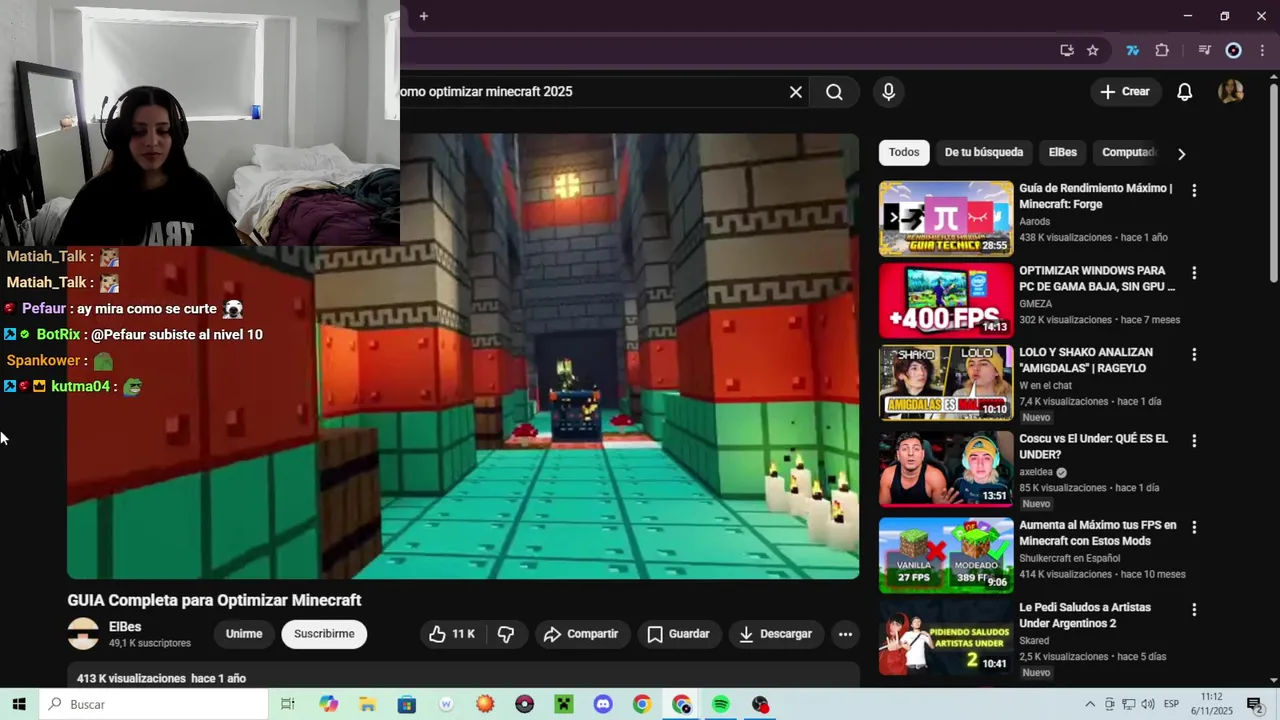The width and height of the screenshot is (1280, 720).
Task: Select the ElBes filter chip
Action: [x=1063, y=152]
